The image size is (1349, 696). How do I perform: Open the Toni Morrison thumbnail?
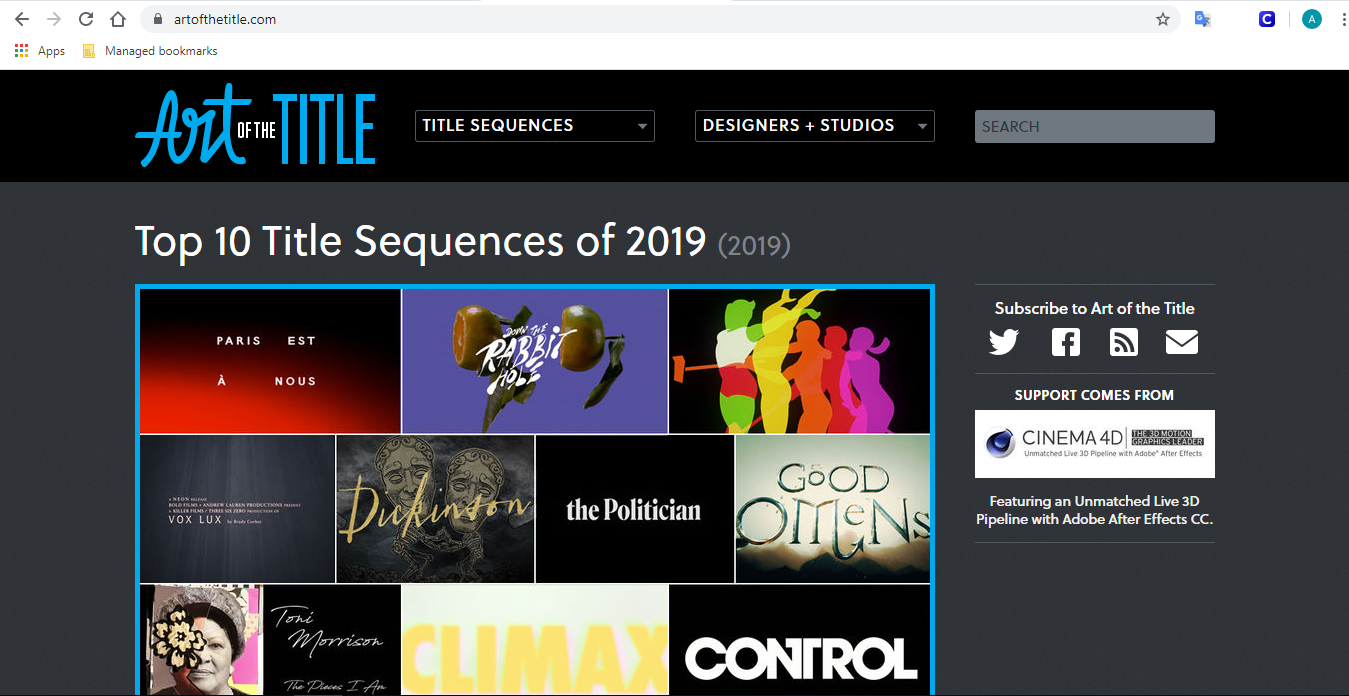coord(270,640)
